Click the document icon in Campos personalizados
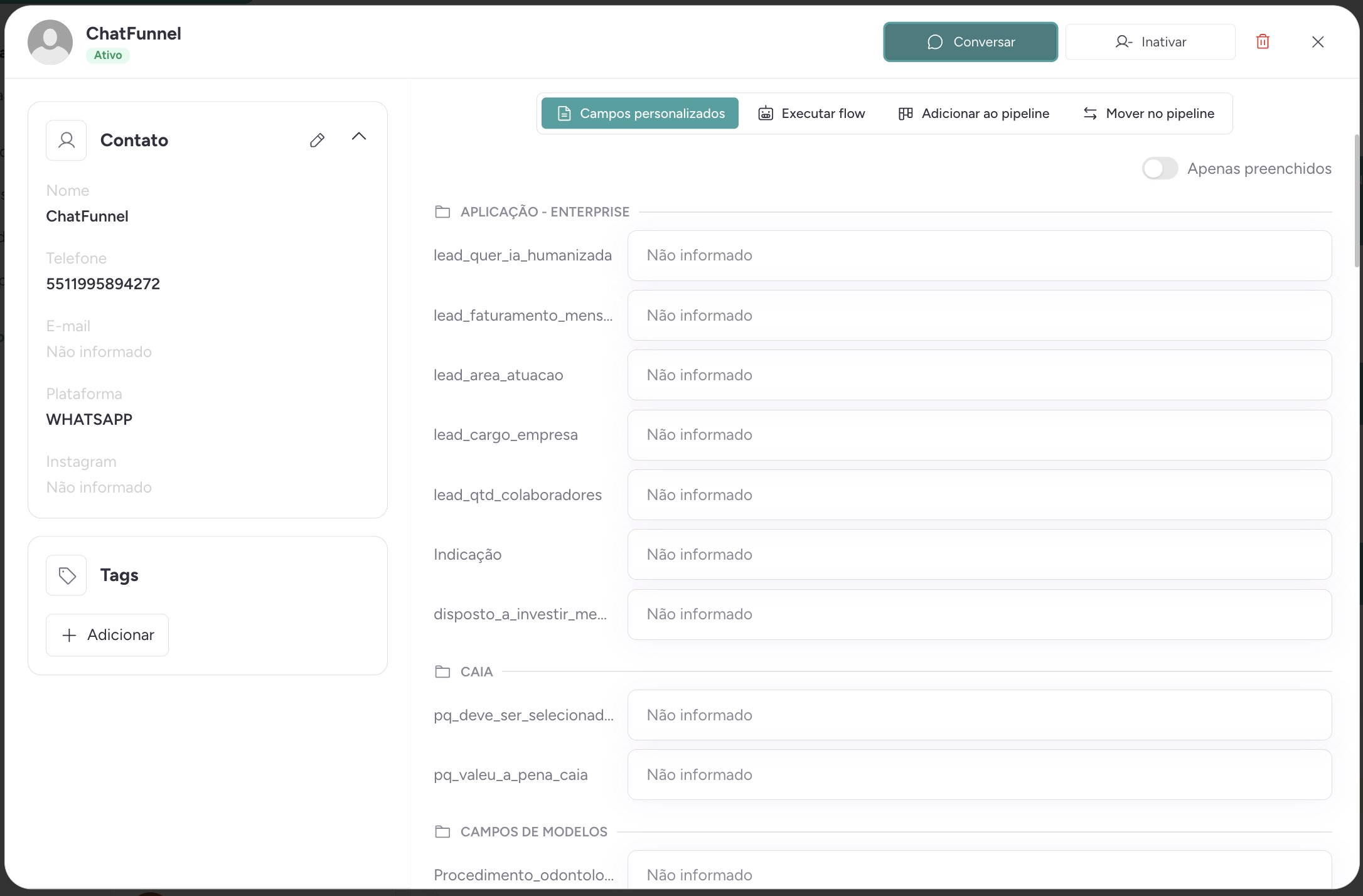The height and width of the screenshot is (896, 1363). point(564,114)
